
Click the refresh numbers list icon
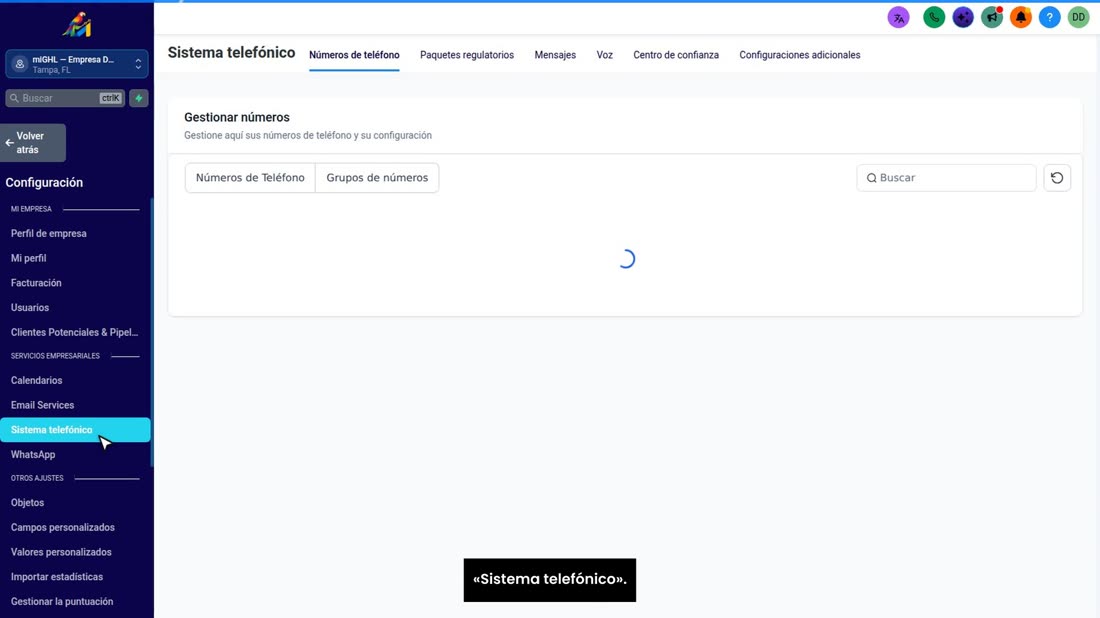click(1057, 178)
